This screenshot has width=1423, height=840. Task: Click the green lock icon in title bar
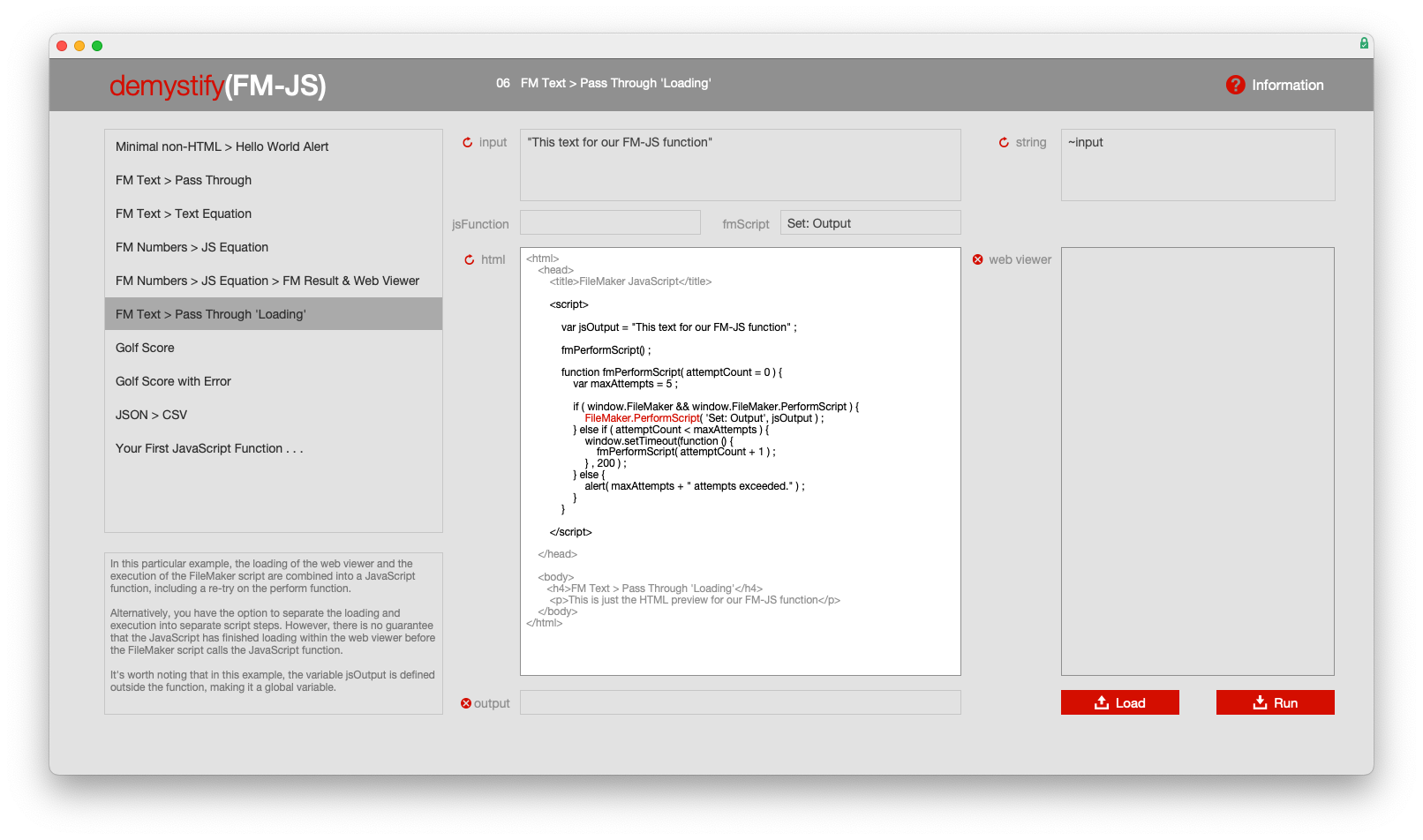click(x=1364, y=43)
